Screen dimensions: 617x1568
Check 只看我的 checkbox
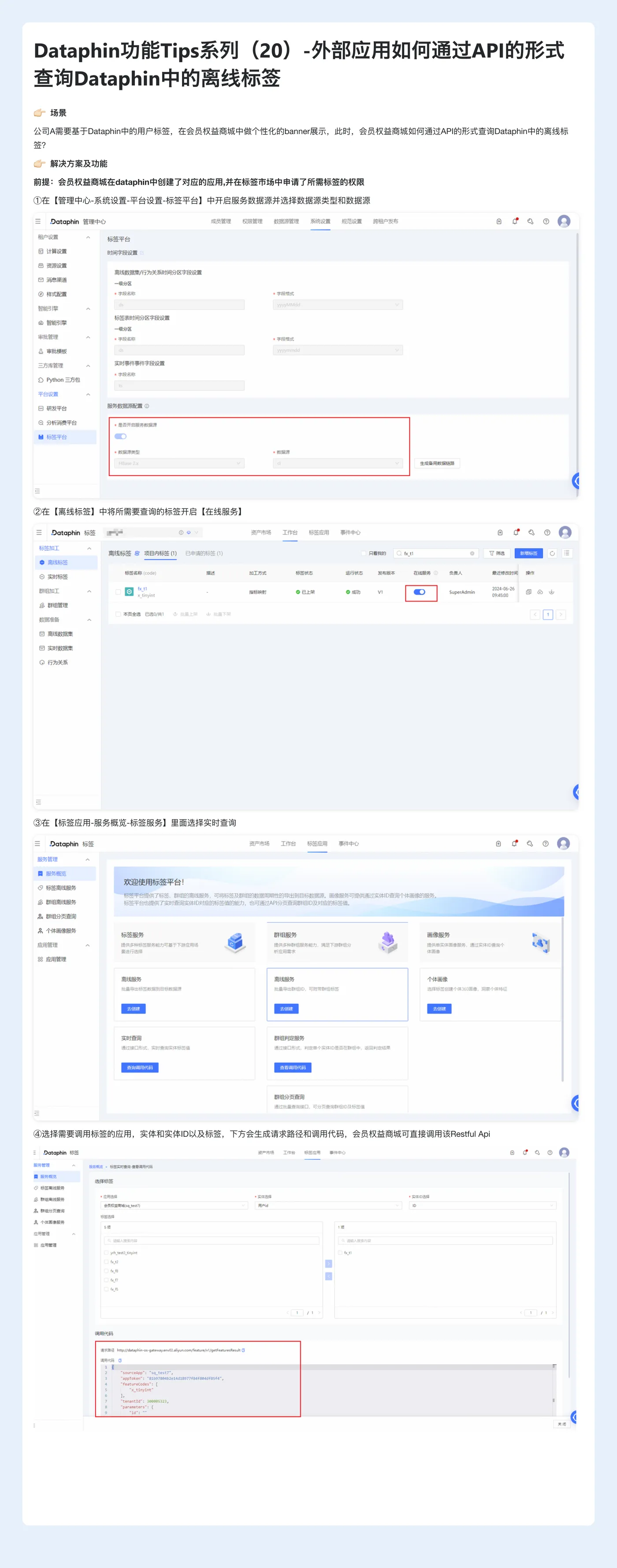tap(364, 553)
